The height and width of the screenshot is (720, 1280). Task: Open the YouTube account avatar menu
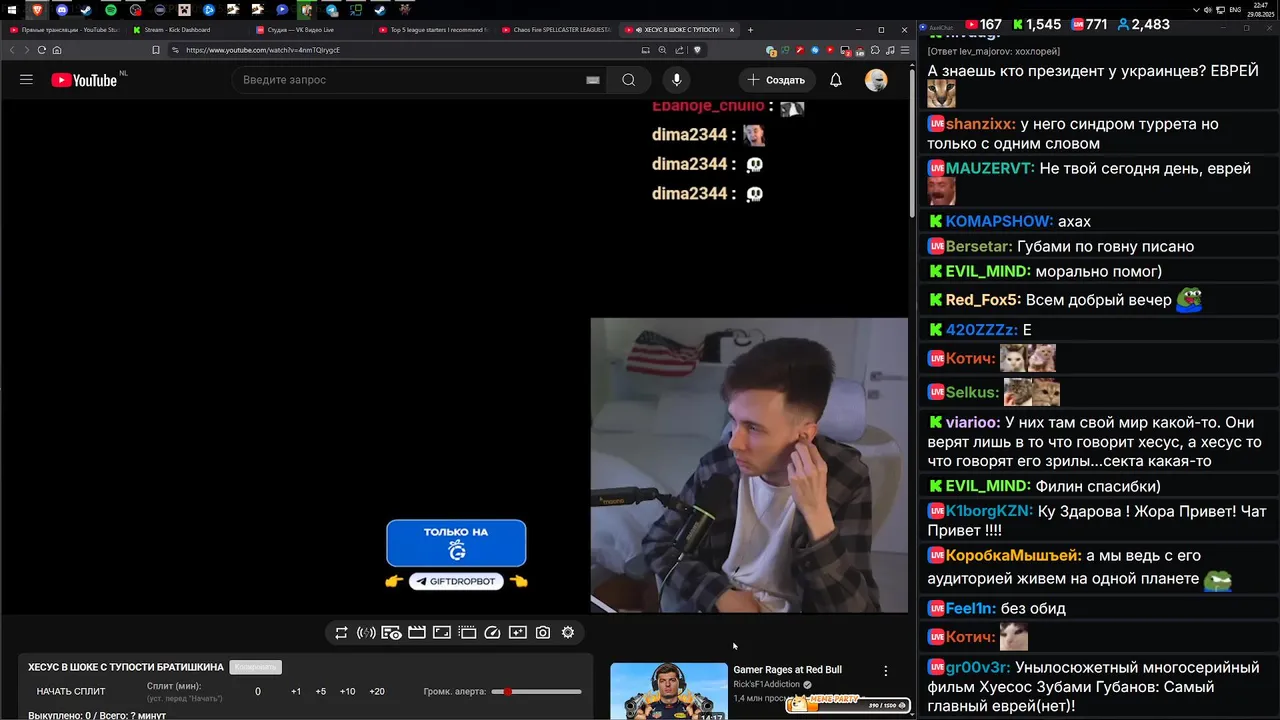click(x=876, y=80)
